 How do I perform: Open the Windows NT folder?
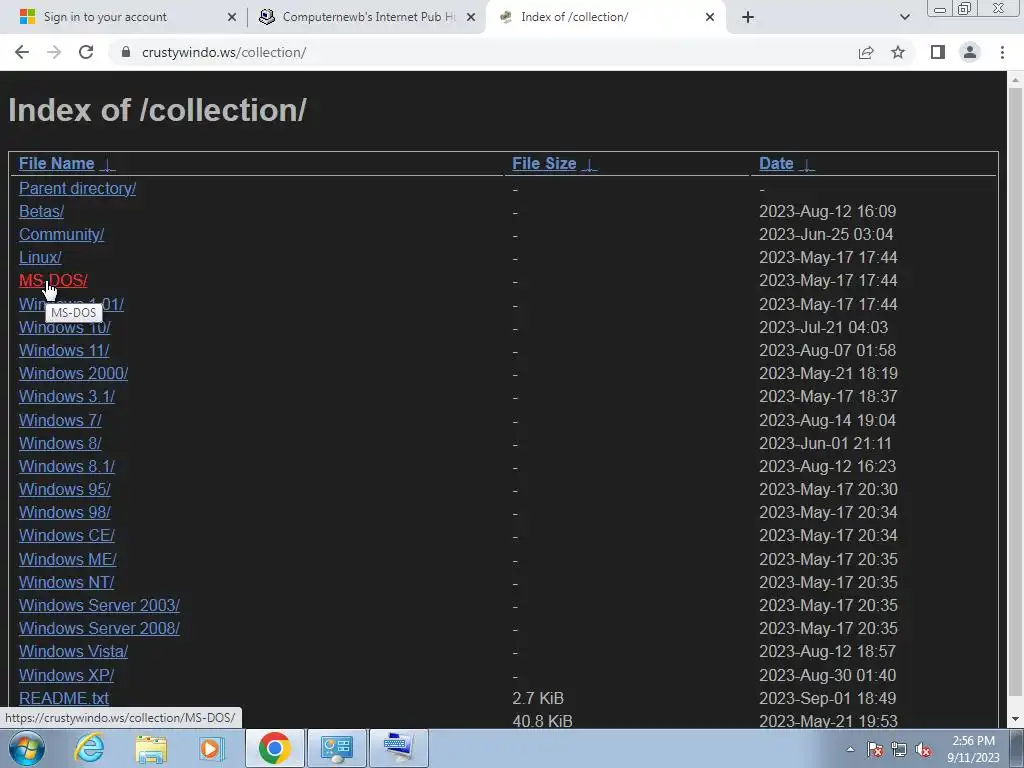click(67, 582)
